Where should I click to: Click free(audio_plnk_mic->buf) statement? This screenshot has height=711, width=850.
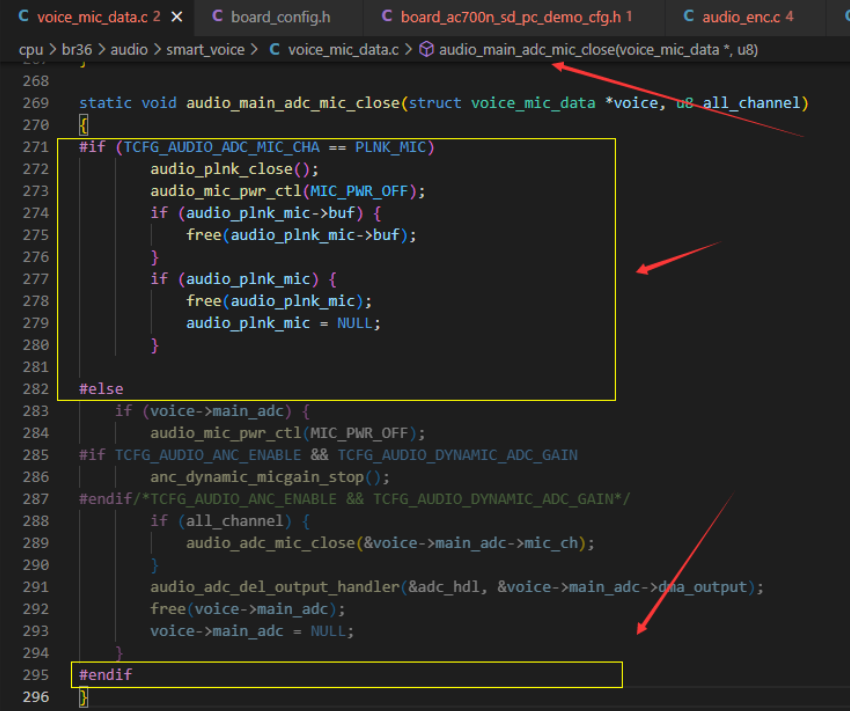pos(301,235)
